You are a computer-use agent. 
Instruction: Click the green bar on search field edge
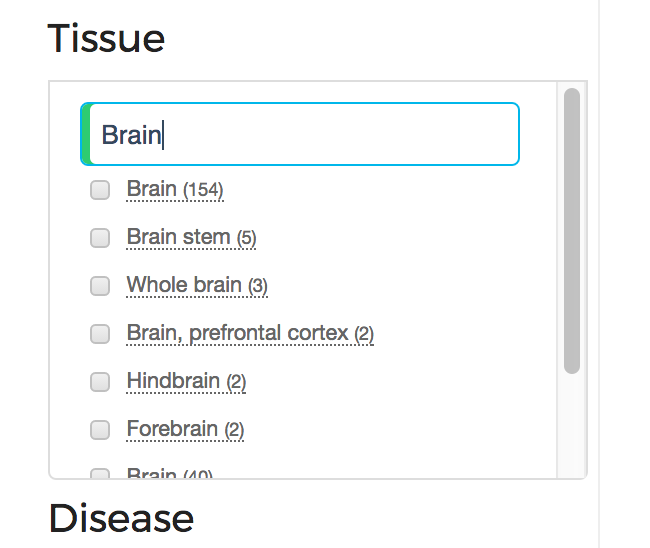(86, 134)
